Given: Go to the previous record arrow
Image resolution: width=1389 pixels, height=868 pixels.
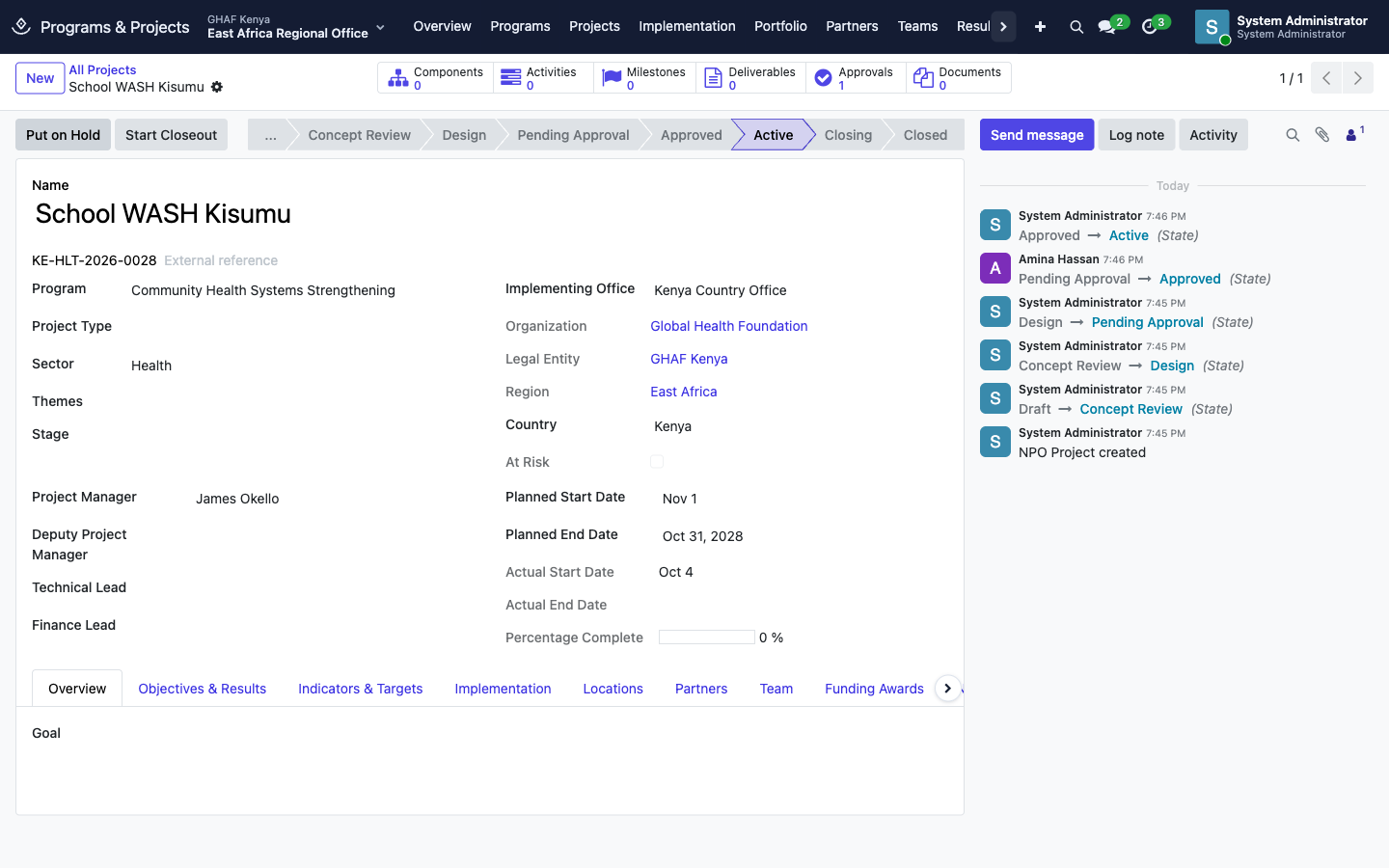Looking at the screenshot, I should point(1326,78).
